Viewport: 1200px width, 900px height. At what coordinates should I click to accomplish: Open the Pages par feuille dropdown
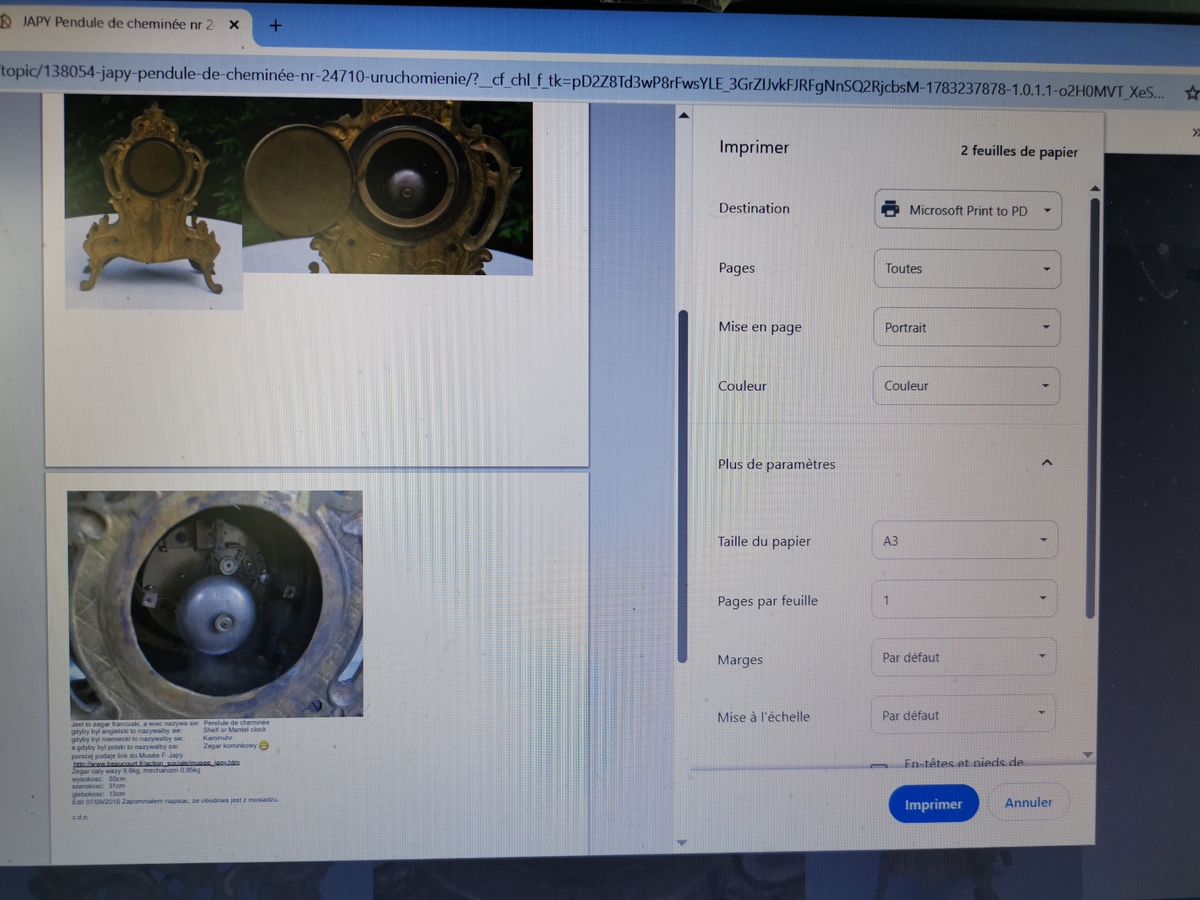click(964, 599)
